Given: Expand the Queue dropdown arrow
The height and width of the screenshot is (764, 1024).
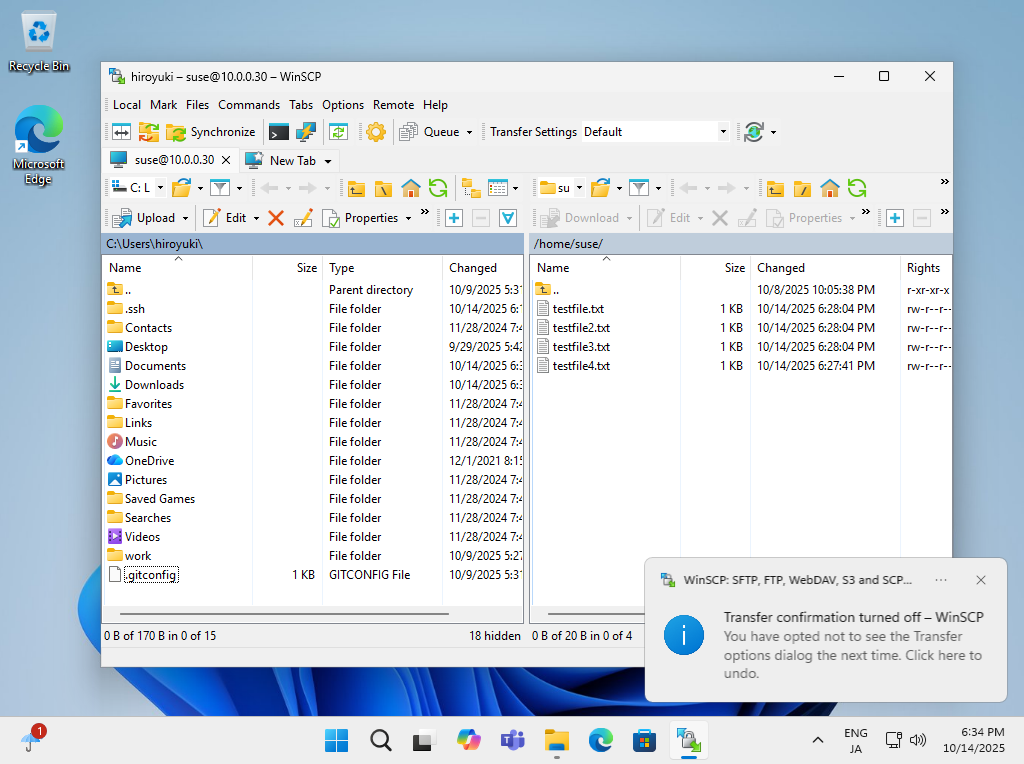Looking at the screenshot, I should [469, 132].
